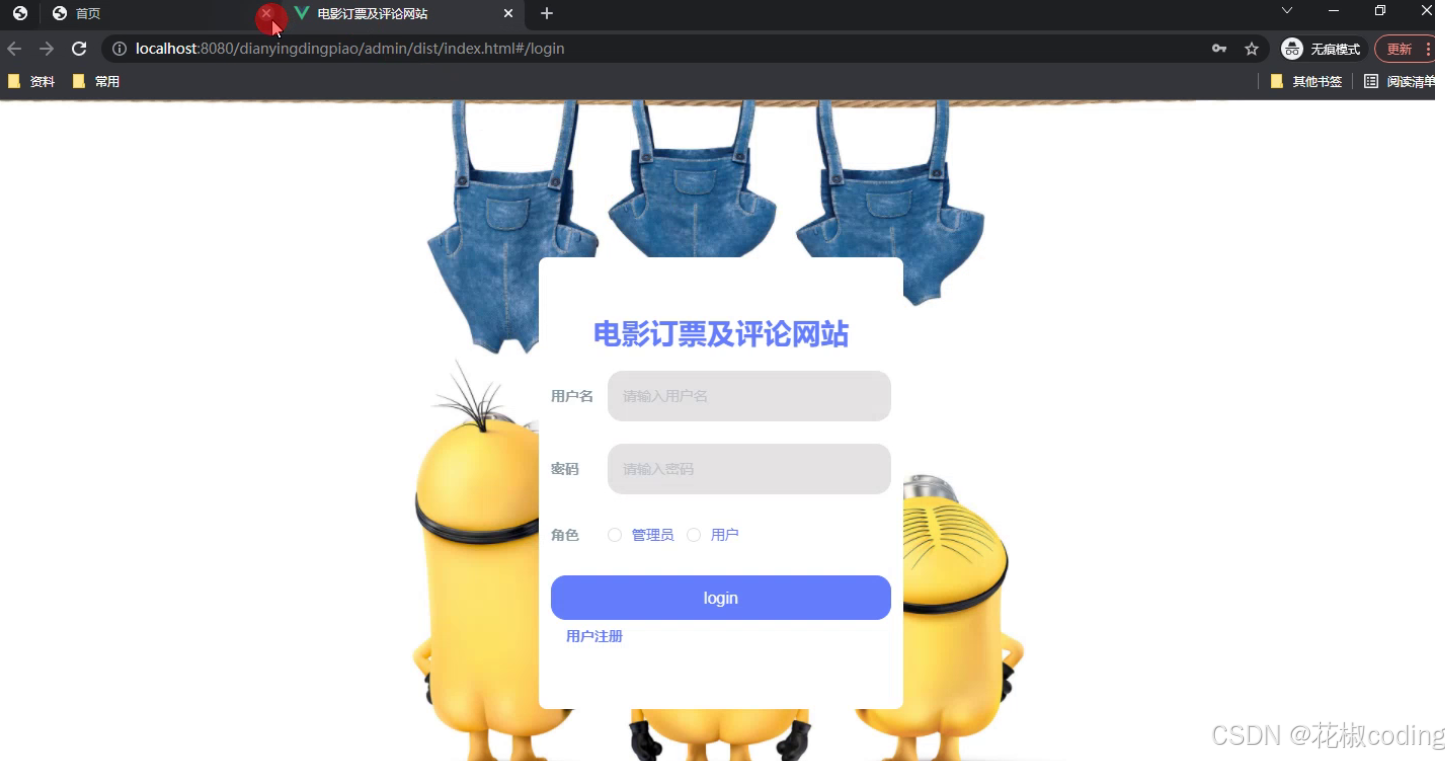This screenshot has height=761, width=1449.
Task: Click the red 更新 update button
Action: click(1399, 48)
